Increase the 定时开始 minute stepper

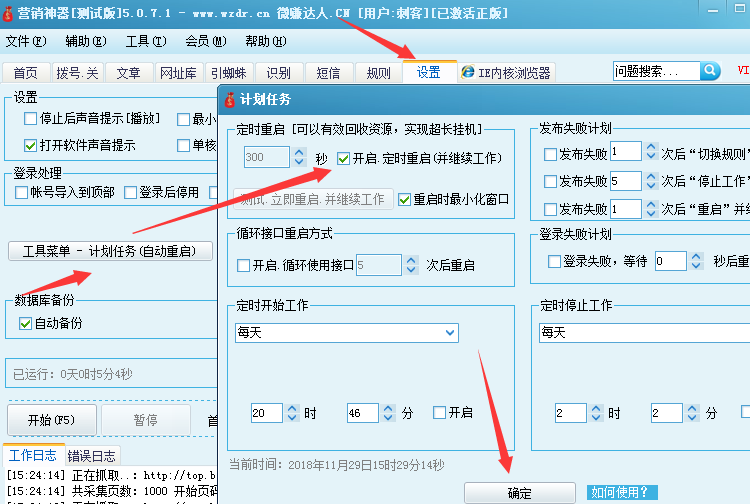(x=389, y=408)
